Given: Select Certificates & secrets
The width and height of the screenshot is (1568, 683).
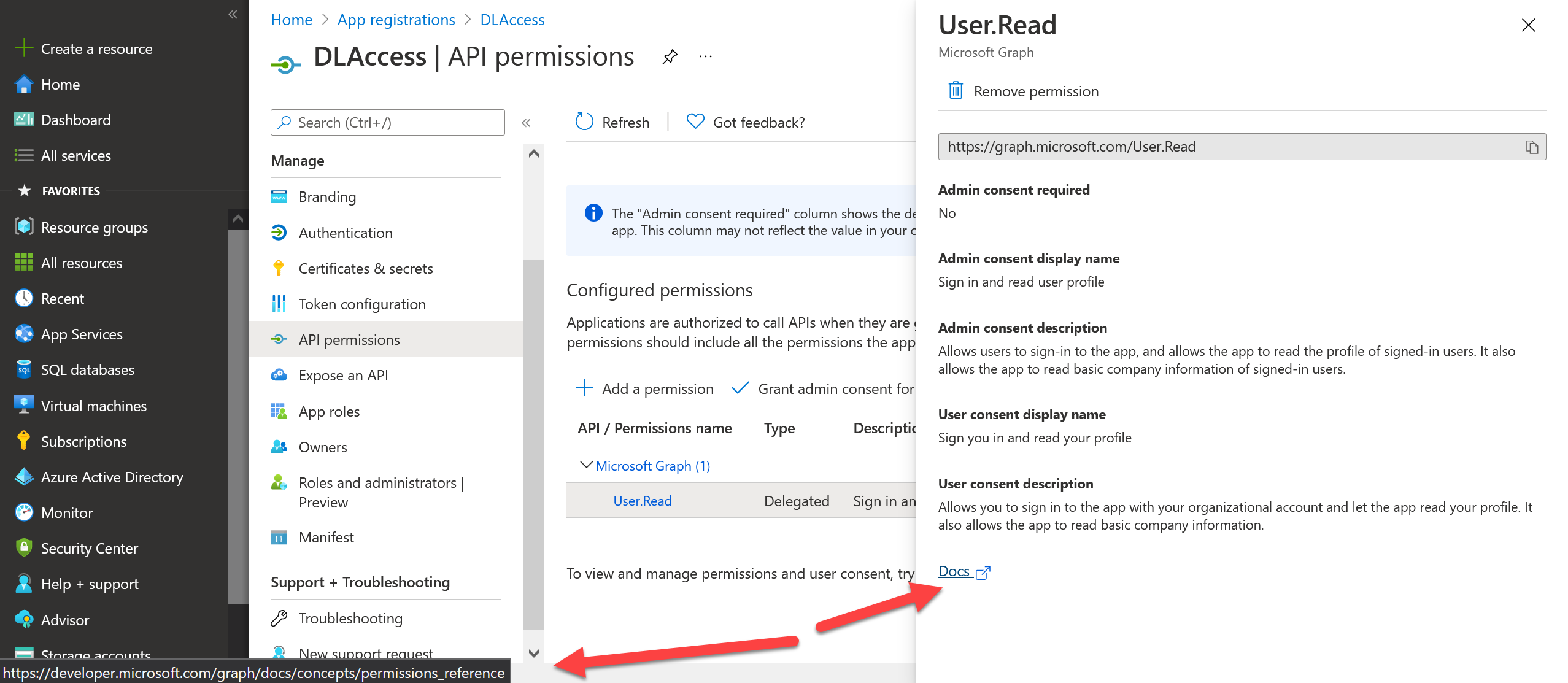Looking at the screenshot, I should (x=365, y=268).
